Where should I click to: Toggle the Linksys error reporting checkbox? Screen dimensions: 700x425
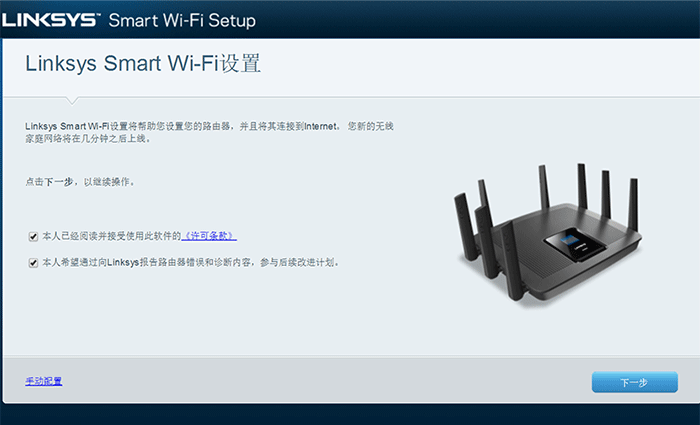(x=33, y=263)
